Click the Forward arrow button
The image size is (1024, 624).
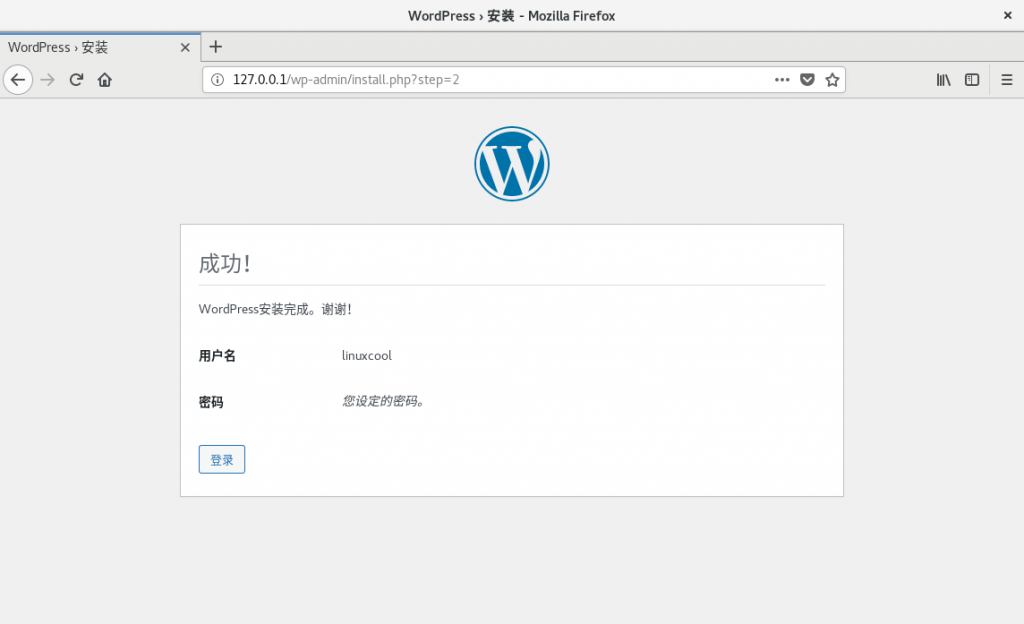click(47, 80)
